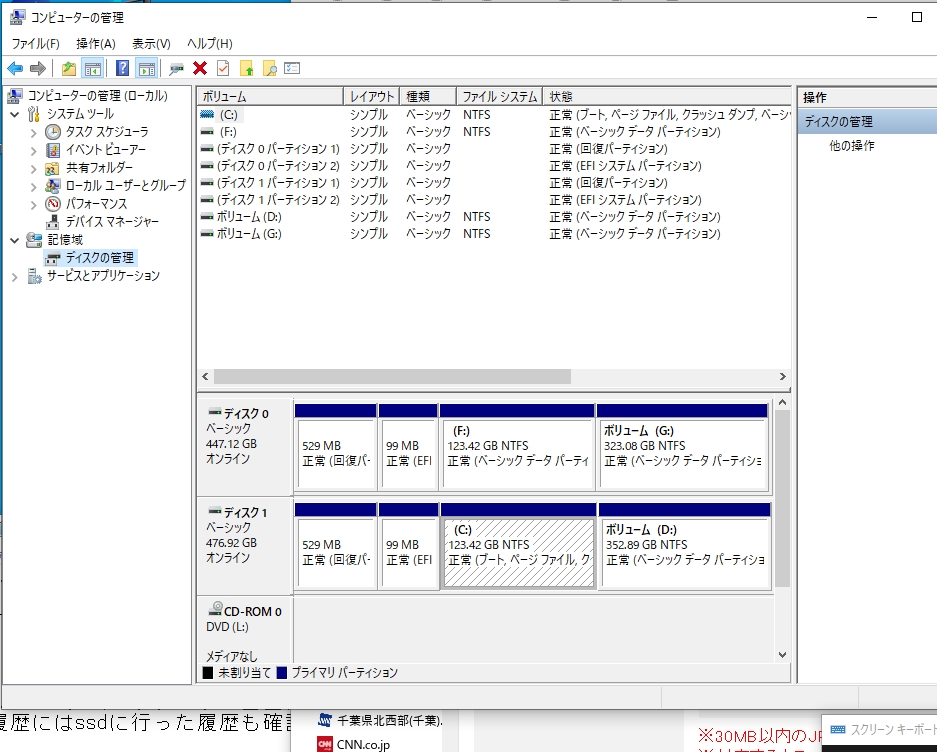Select hatched (C:) partition on Disk 1
The height and width of the screenshot is (752, 937).
click(x=519, y=547)
